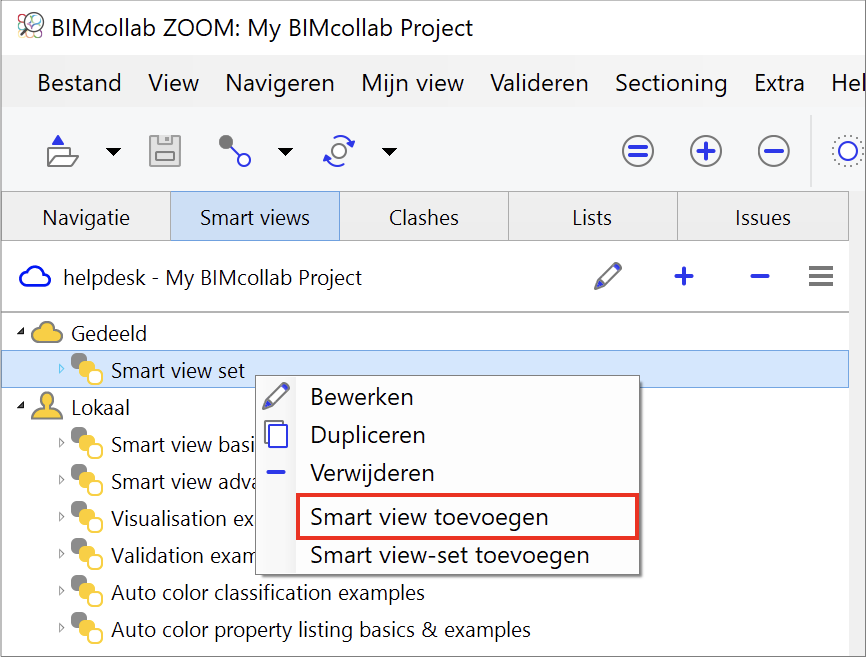Open the Valideren menu
The height and width of the screenshot is (658, 866).
(x=539, y=83)
